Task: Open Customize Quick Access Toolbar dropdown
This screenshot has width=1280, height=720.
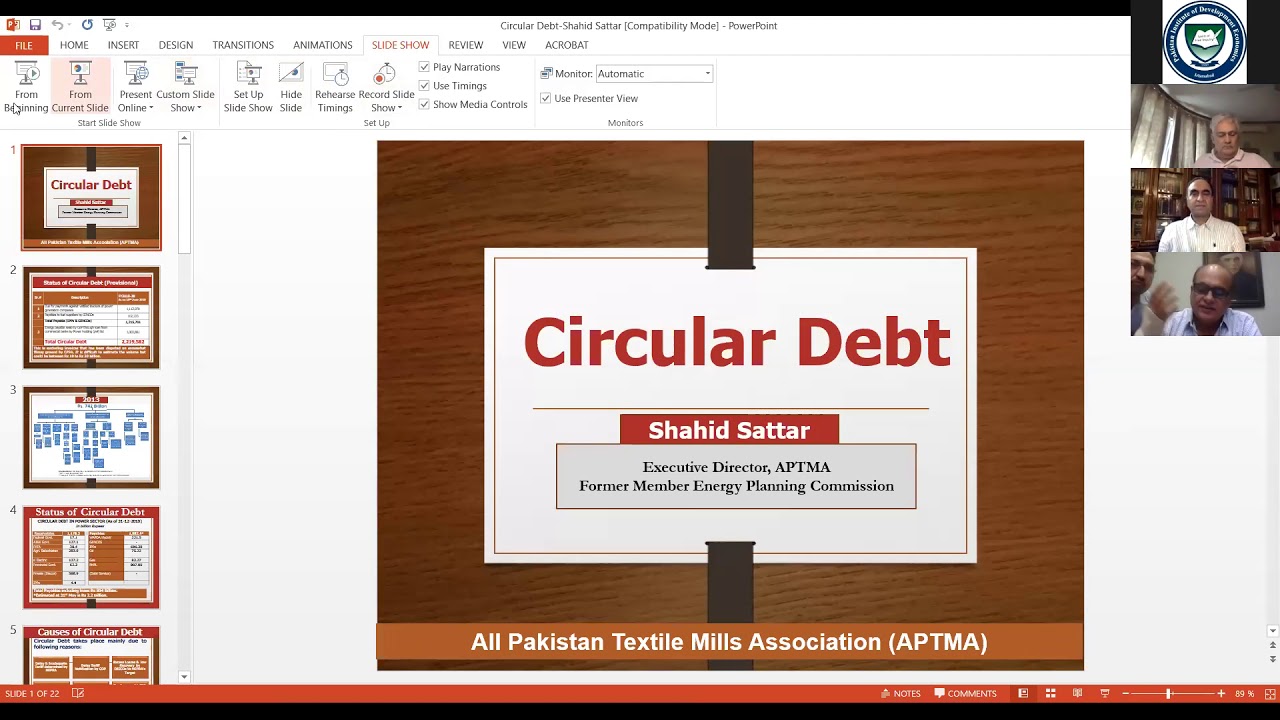Action: pyautogui.click(x=127, y=25)
